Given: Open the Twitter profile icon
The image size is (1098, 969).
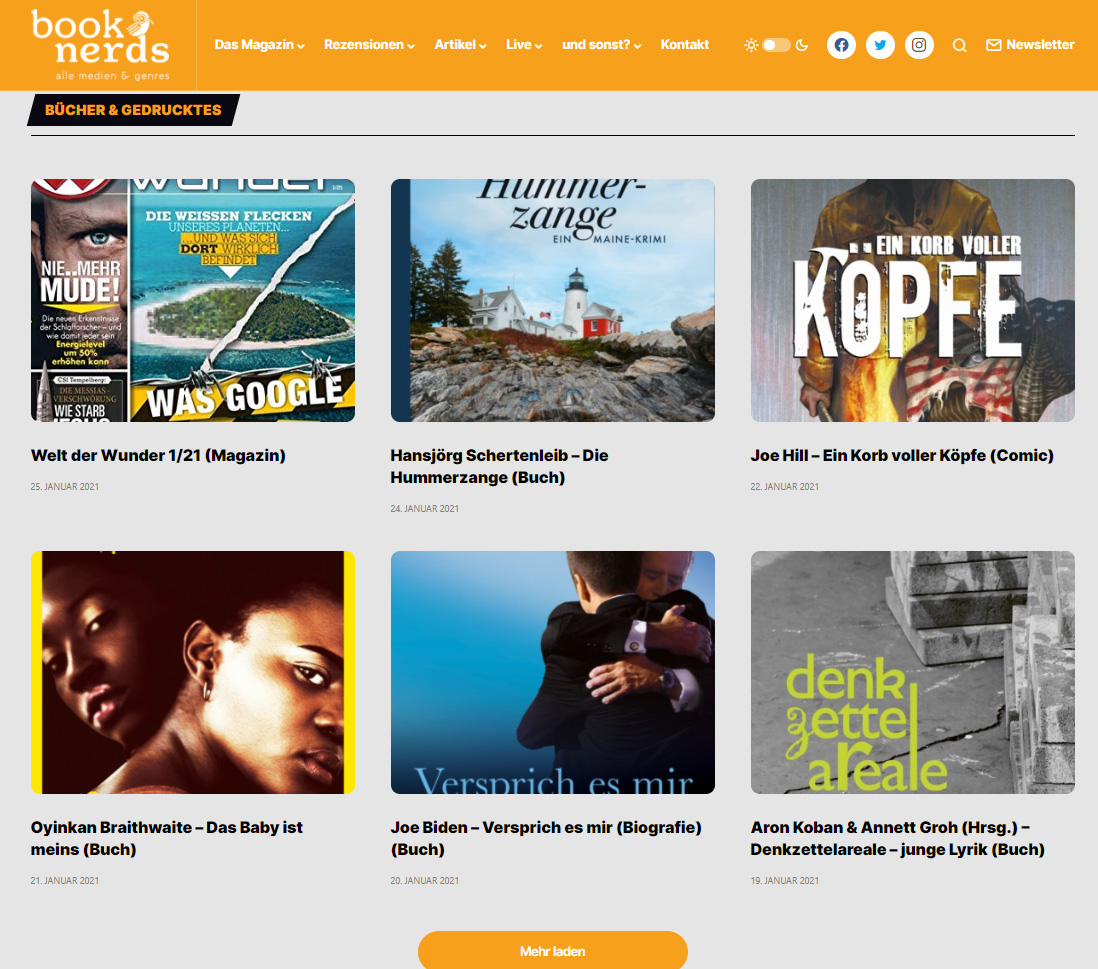Looking at the screenshot, I should coord(880,45).
